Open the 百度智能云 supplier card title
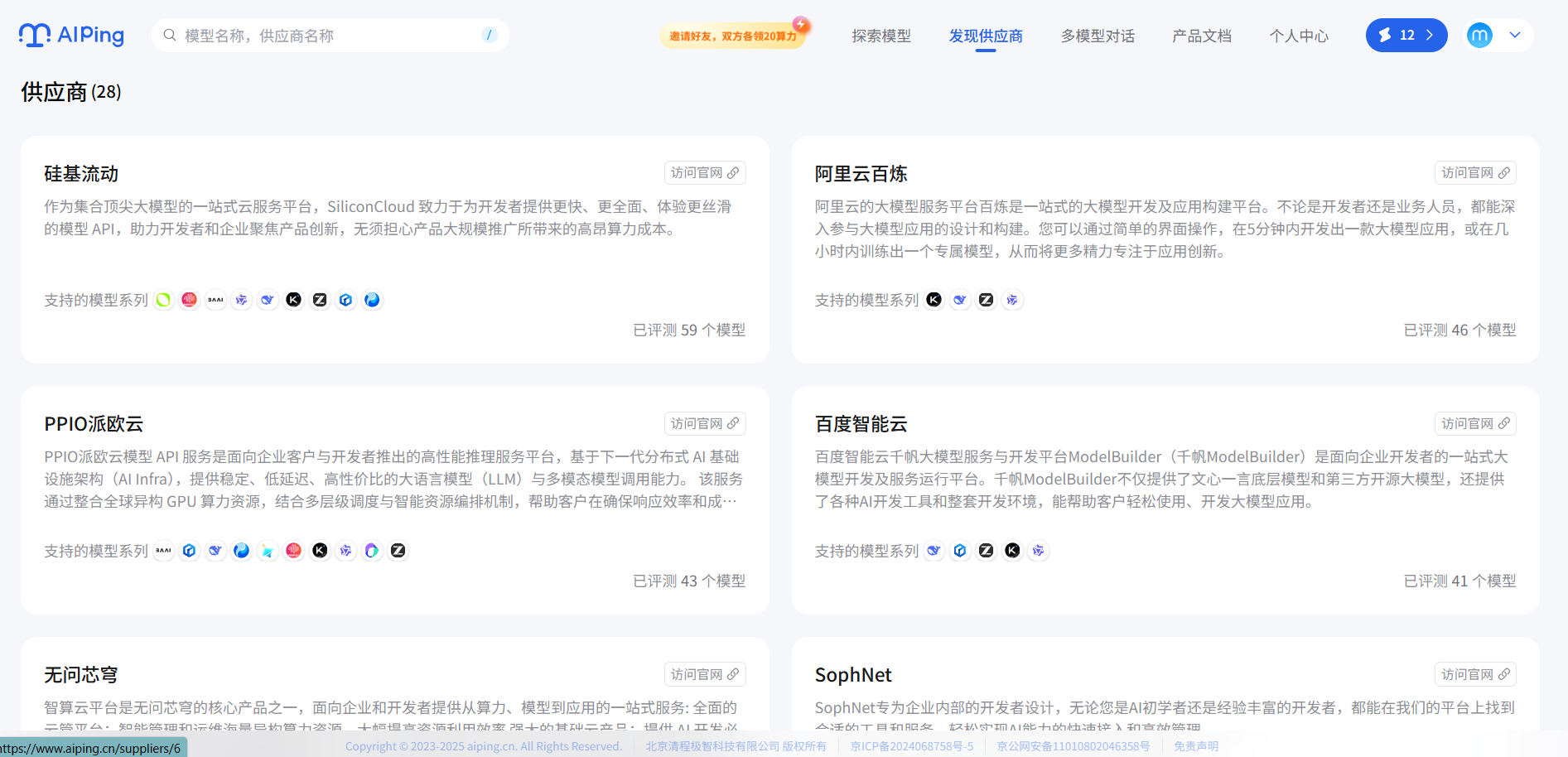1568x757 pixels. [x=861, y=424]
